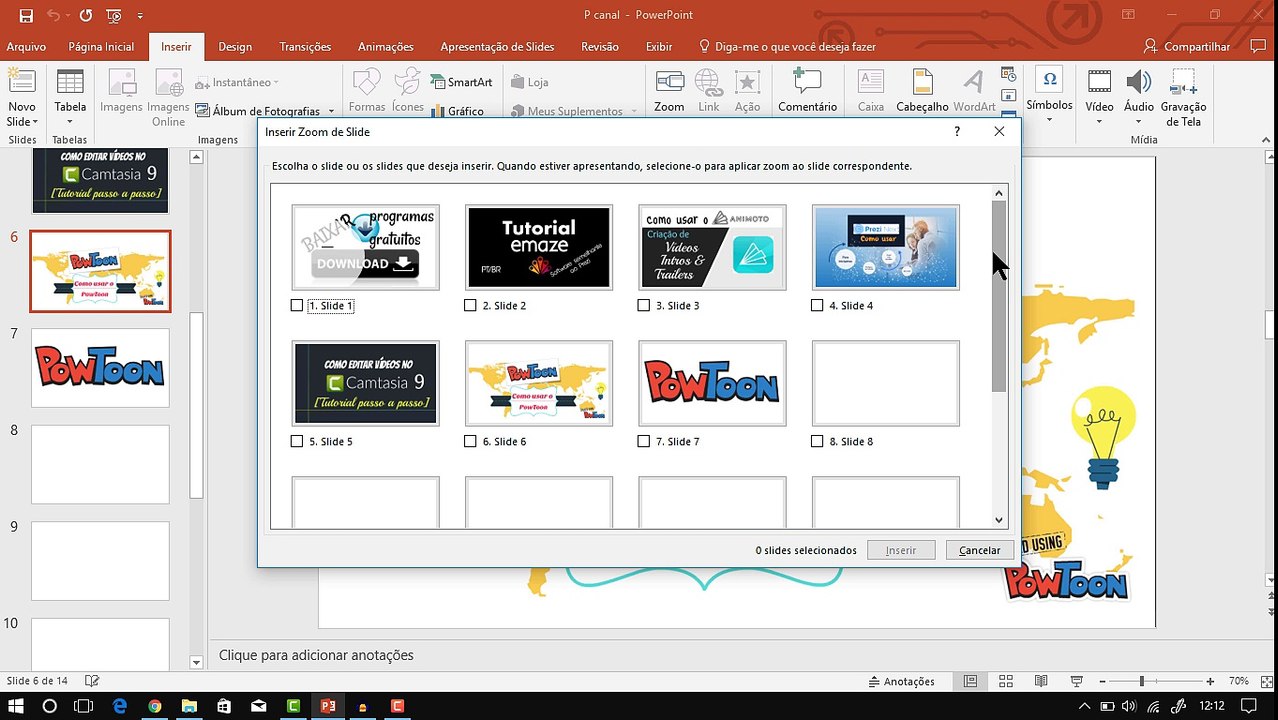Click the Cancelar button
1278x720 pixels.
(980, 550)
